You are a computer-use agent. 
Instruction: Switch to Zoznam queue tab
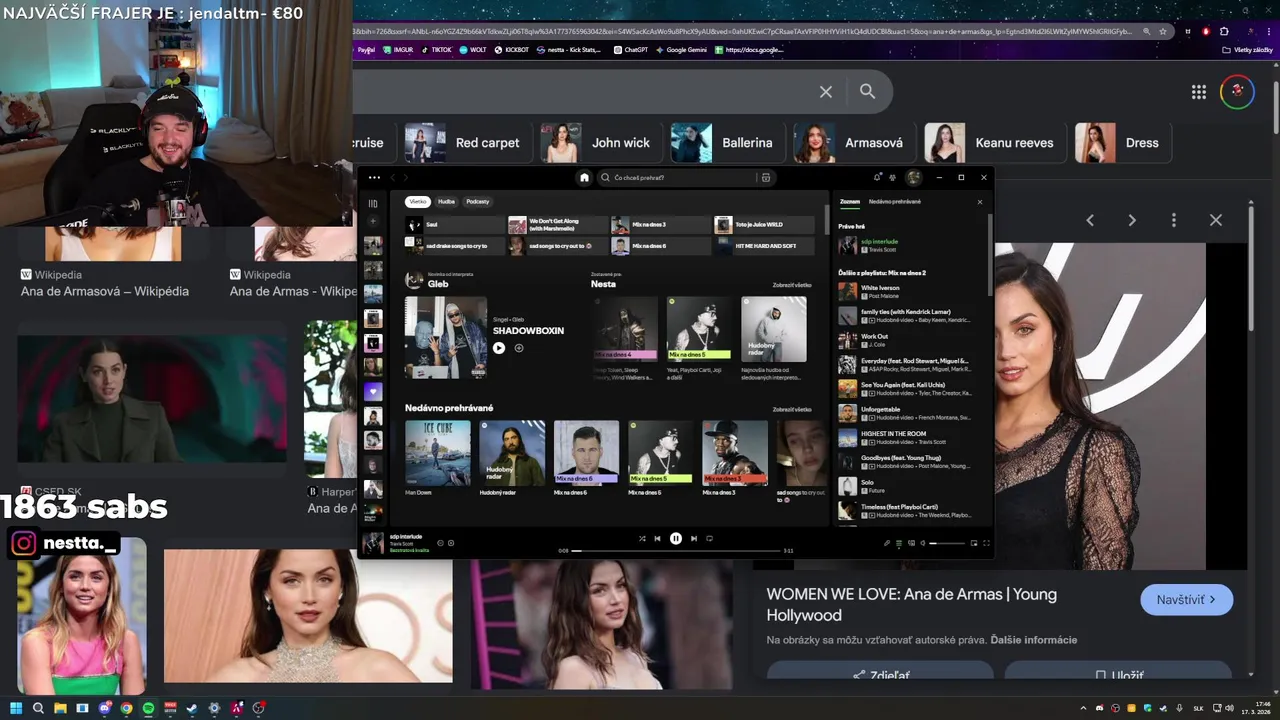pos(849,202)
